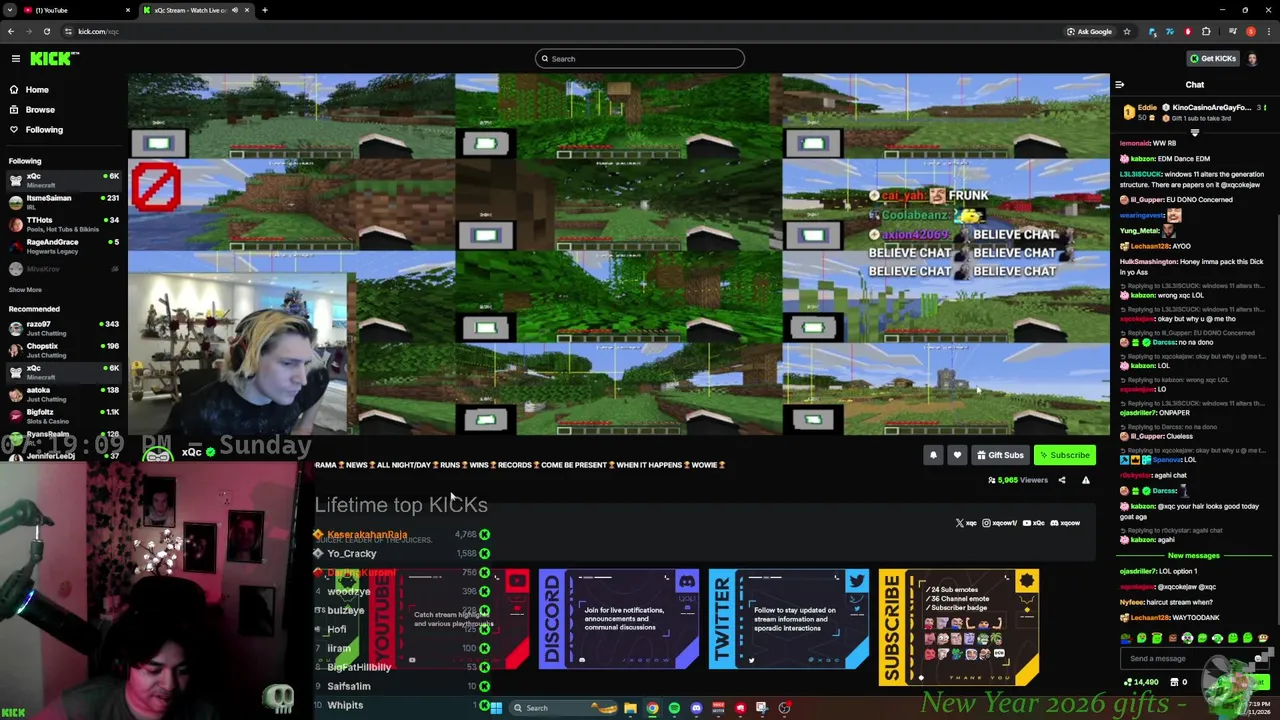Click the report warning triangle icon

click(1086, 480)
